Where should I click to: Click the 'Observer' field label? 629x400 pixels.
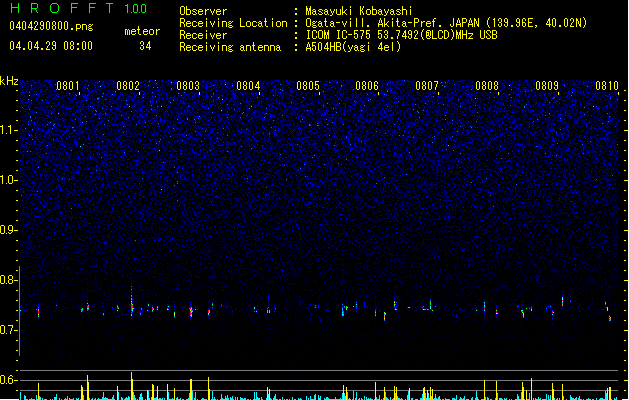(x=203, y=11)
